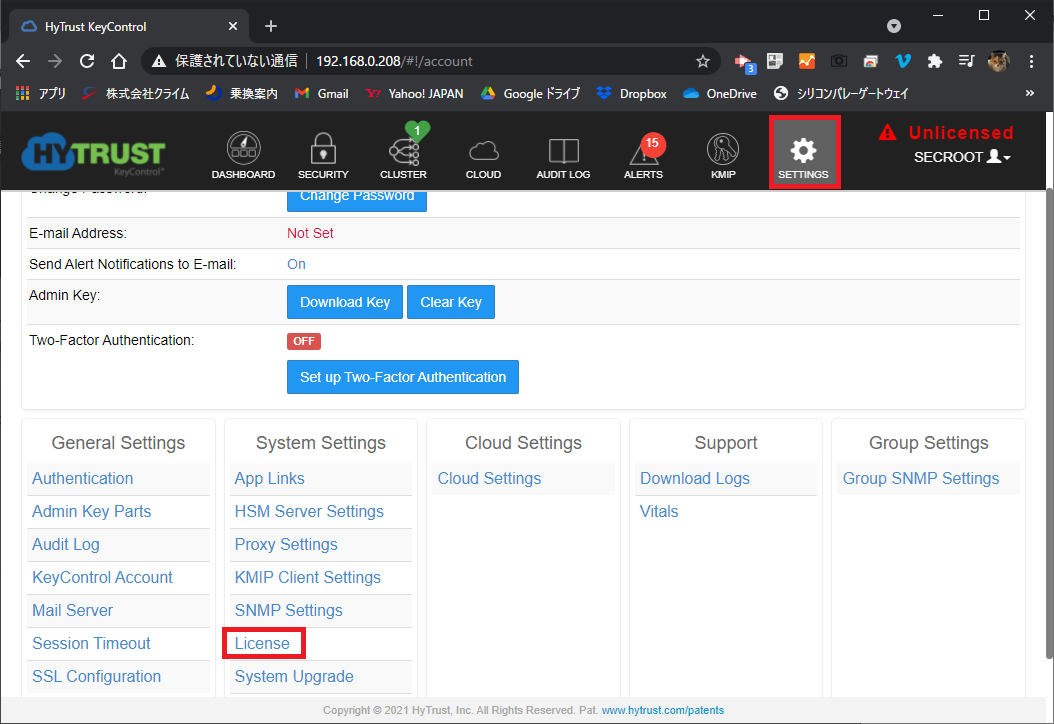
Task: Open the Apps grid bookmark
Action: [40, 93]
